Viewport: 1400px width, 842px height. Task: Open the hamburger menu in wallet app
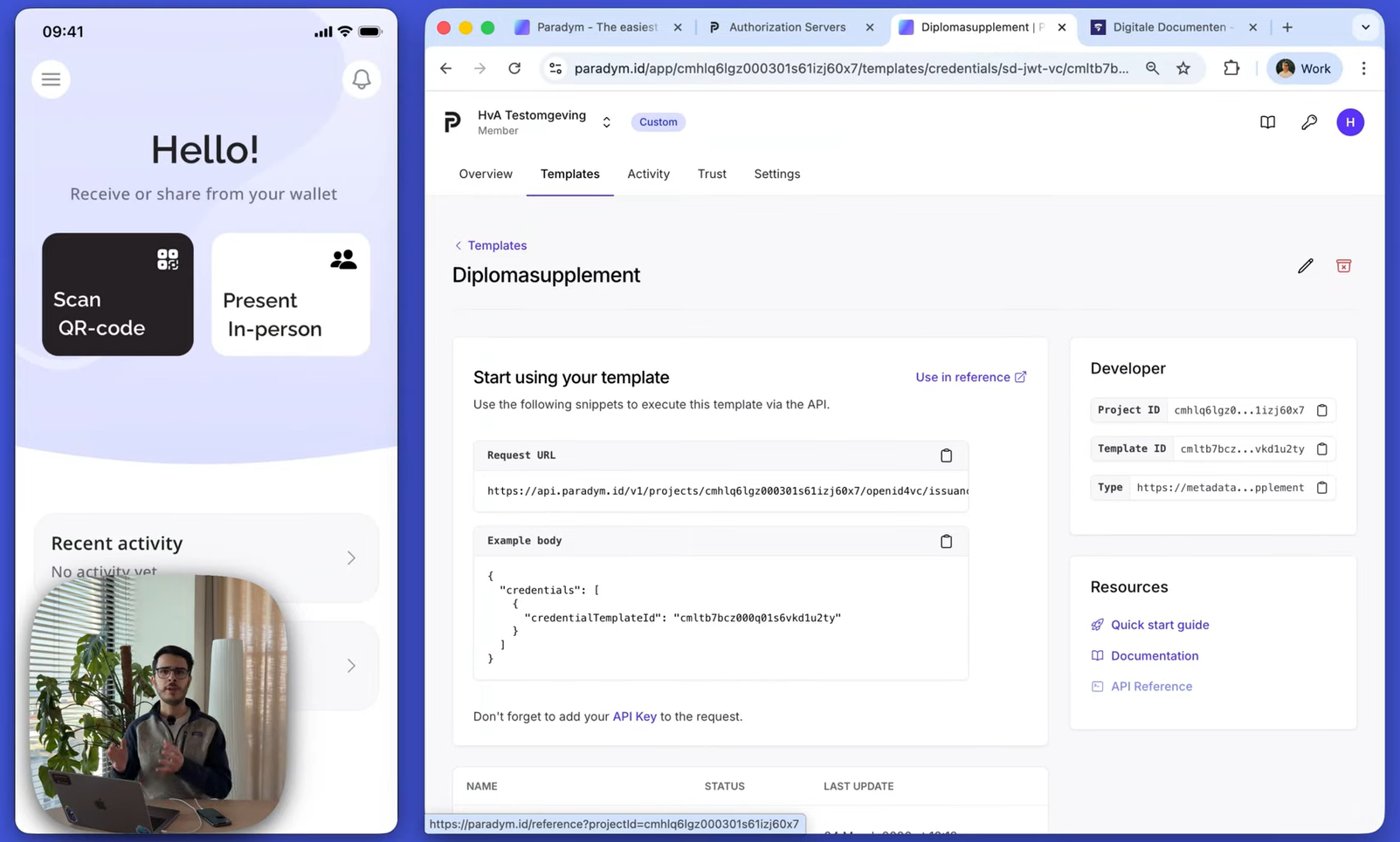pos(51,79)
